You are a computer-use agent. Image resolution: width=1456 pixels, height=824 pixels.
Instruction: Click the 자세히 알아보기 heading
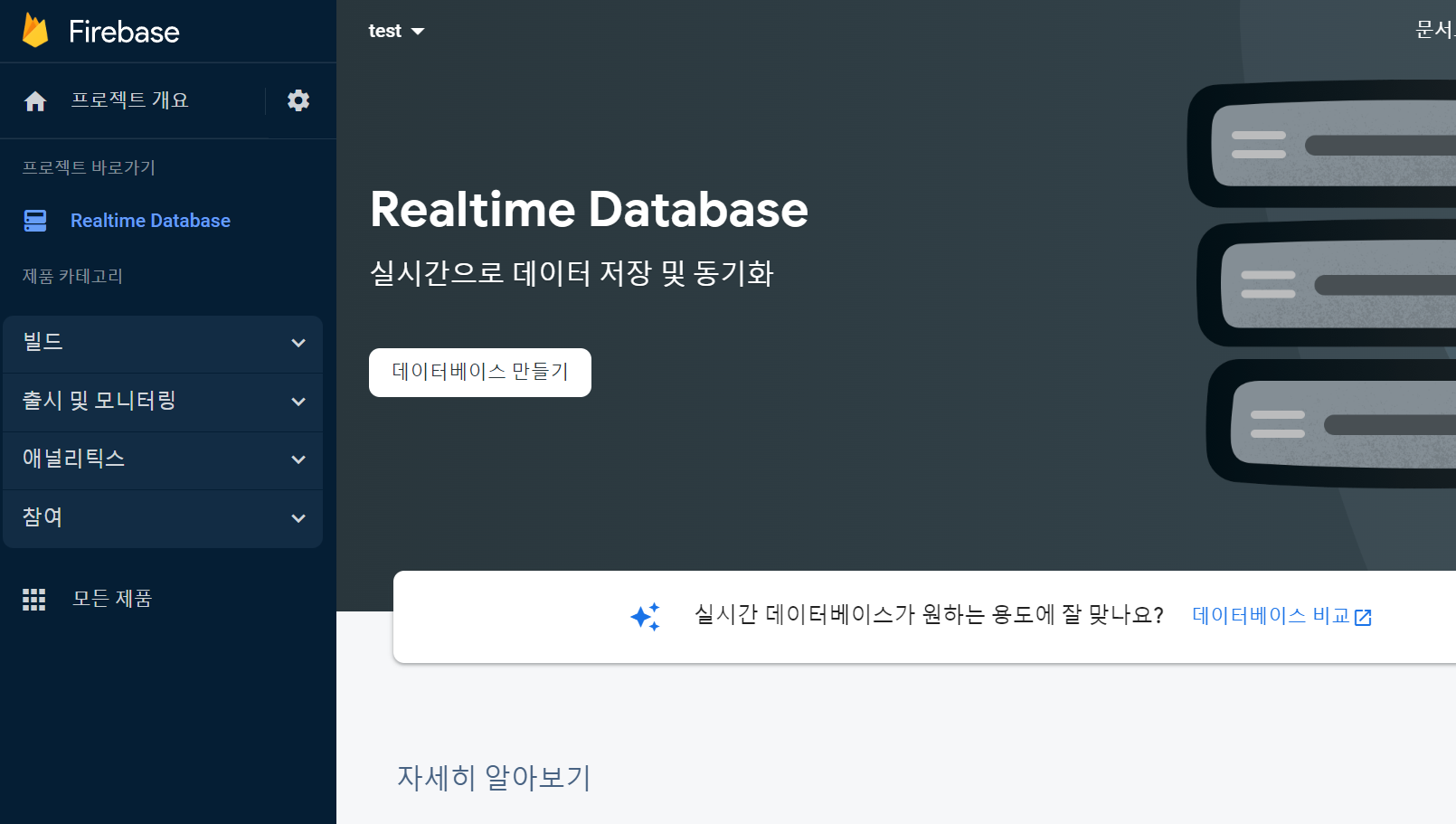point(493,778)
